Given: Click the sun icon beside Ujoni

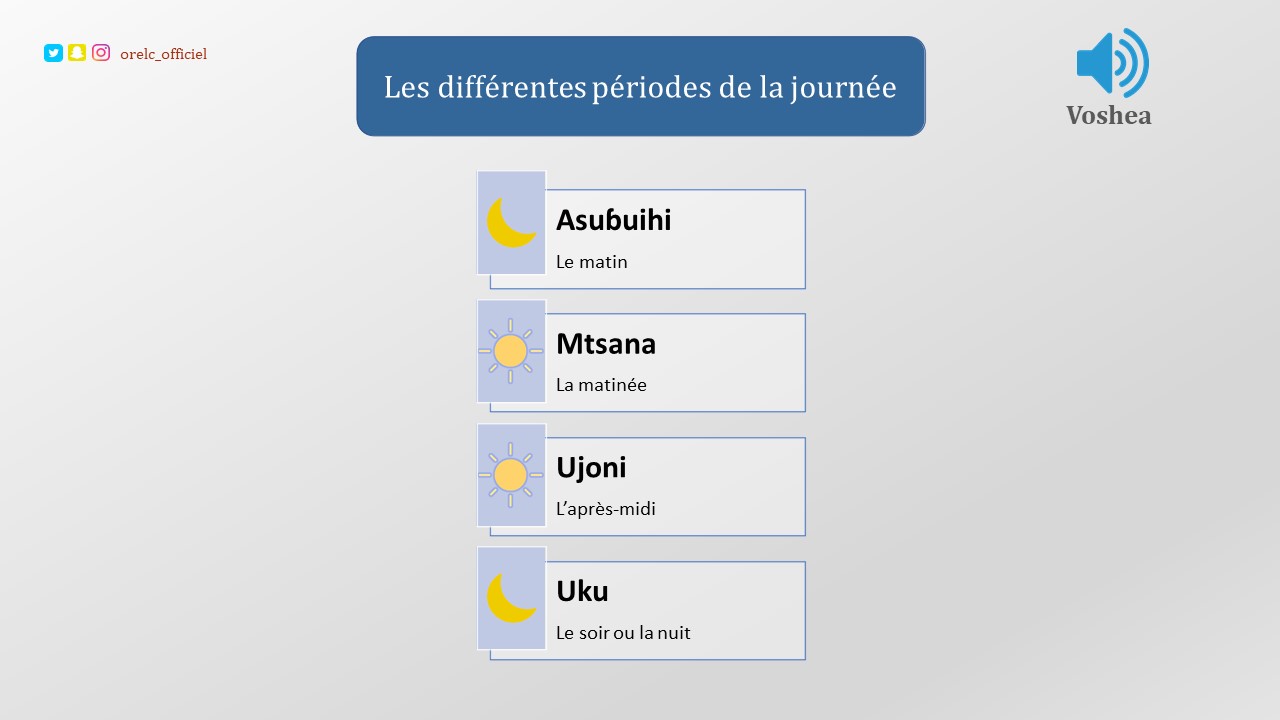Looking at the screenshot, I should (511, 475).
